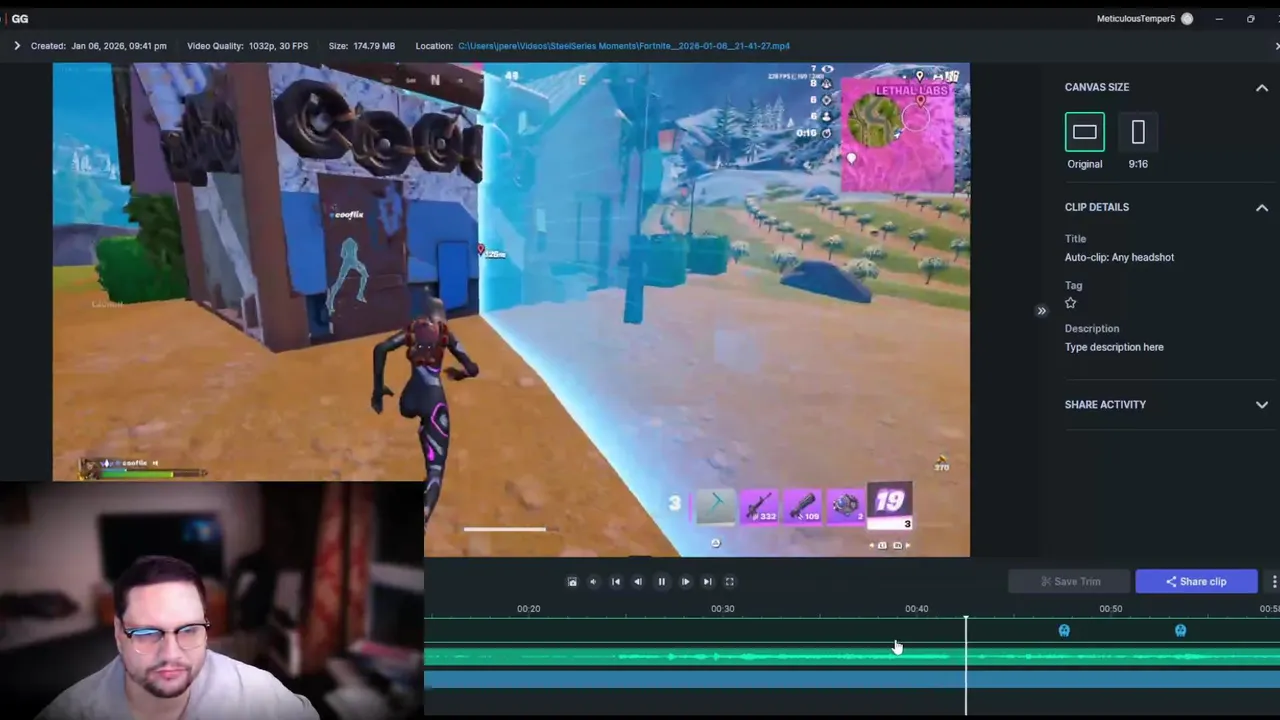Edit the clip title field

[x=1119, y=257]
